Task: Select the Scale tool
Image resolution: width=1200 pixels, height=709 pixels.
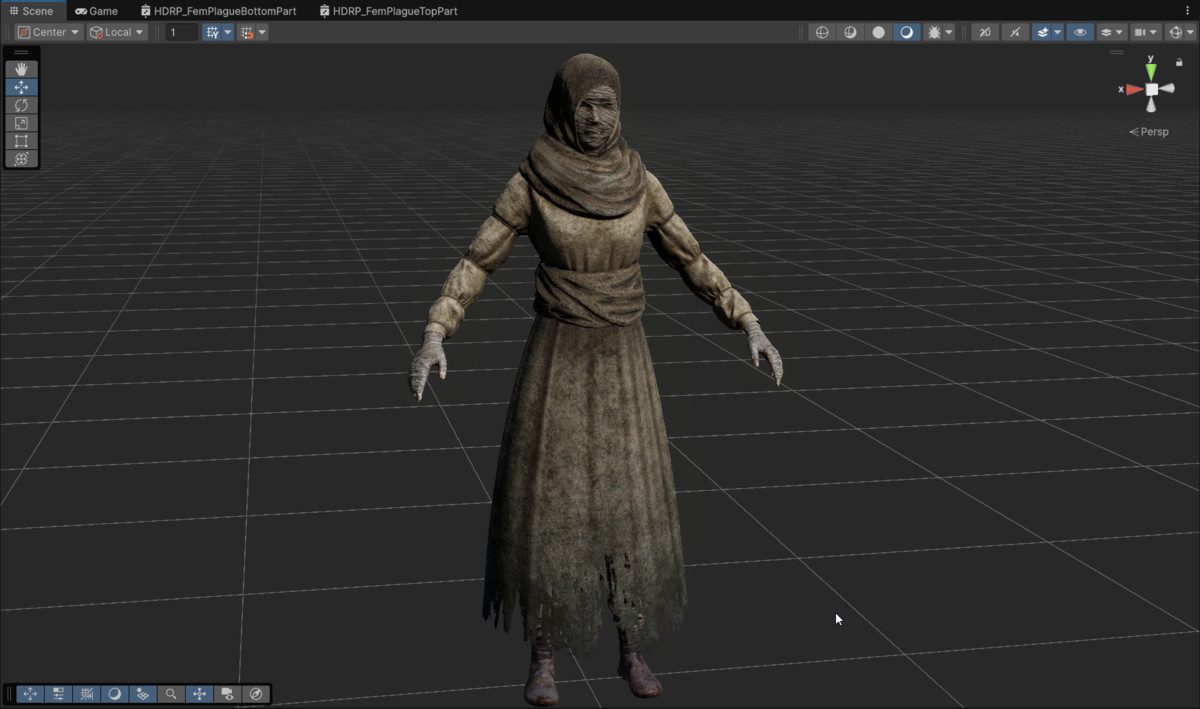Action: pos(21,123)
